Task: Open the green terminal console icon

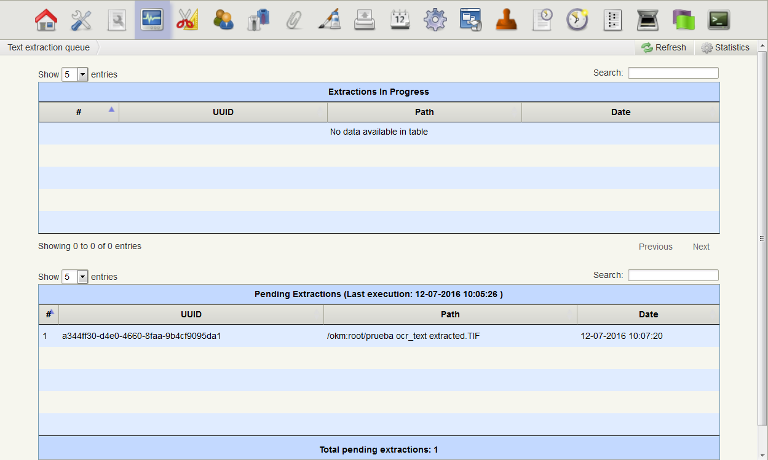Action: (x=719, y=20)
